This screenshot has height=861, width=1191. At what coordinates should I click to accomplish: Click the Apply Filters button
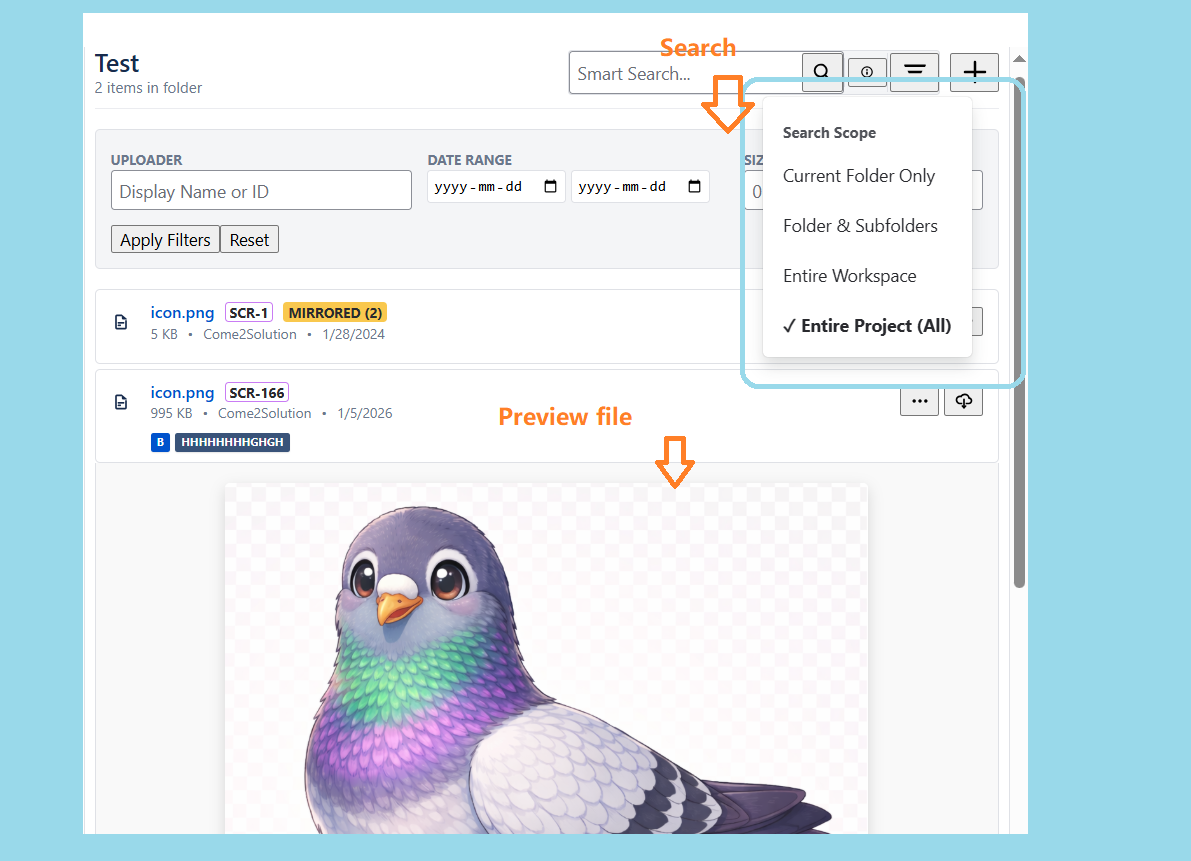click(164, 239)
